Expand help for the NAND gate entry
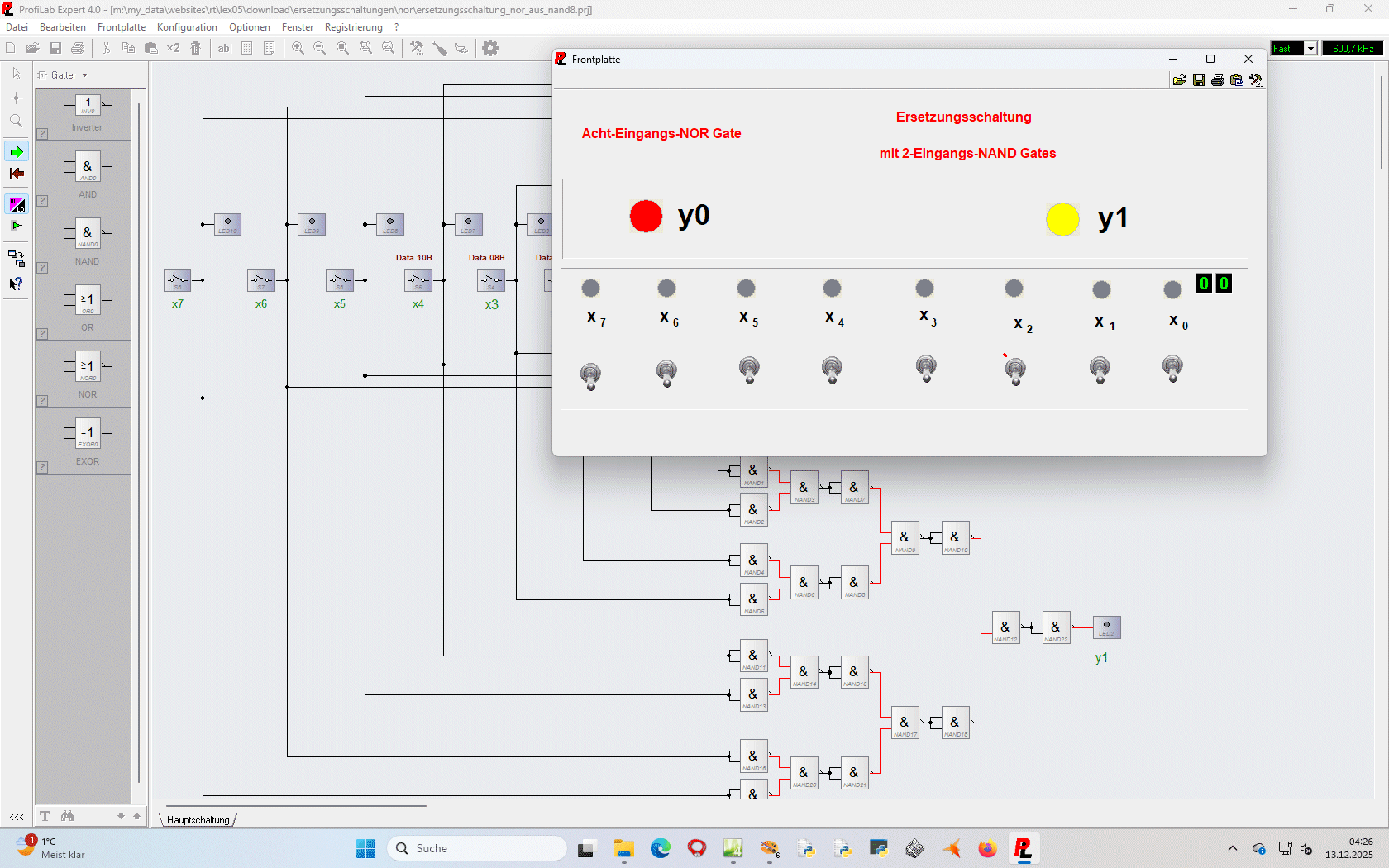 pos(42,268)
